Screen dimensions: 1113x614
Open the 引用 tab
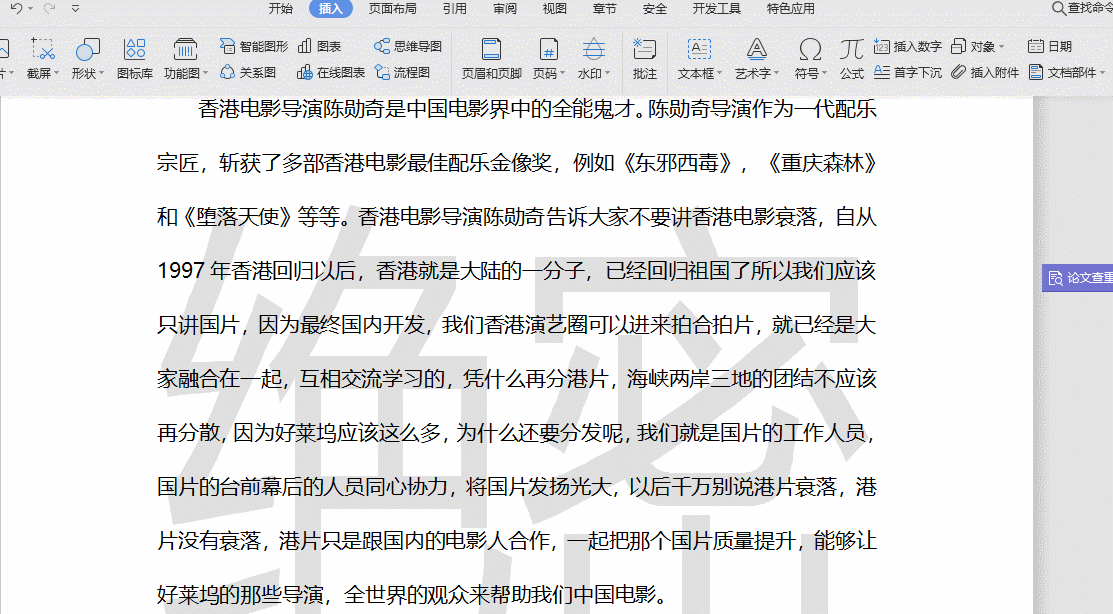454,9
